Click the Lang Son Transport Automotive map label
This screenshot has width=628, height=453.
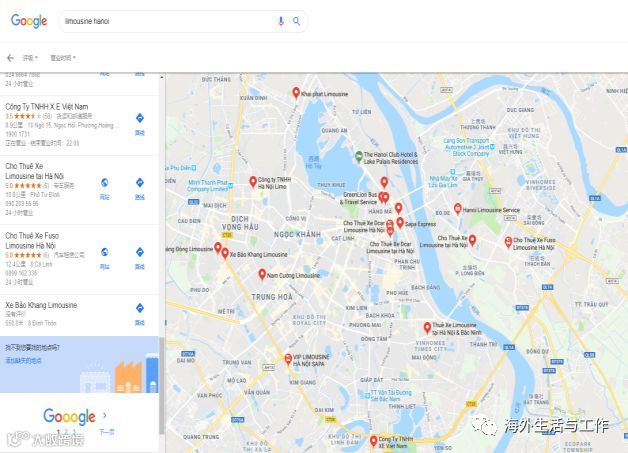(467, 147)
